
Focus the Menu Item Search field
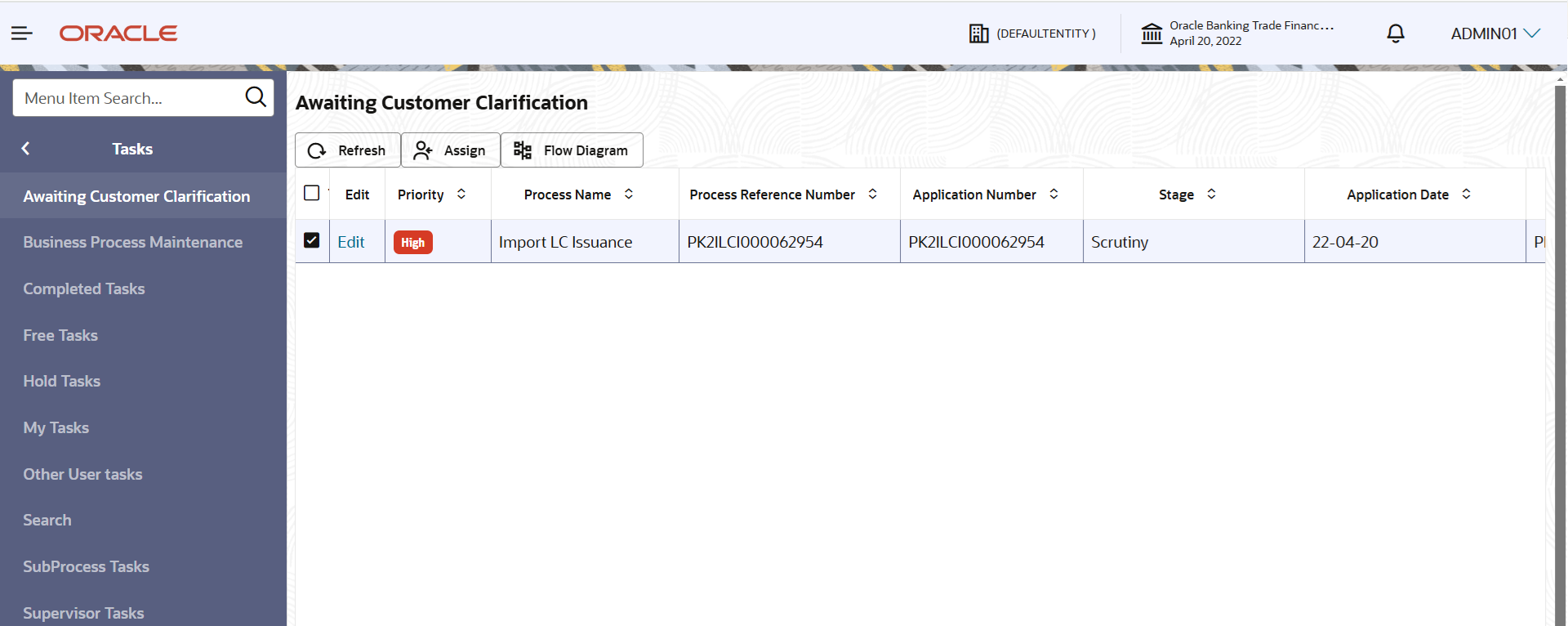[x=127, y=98]
